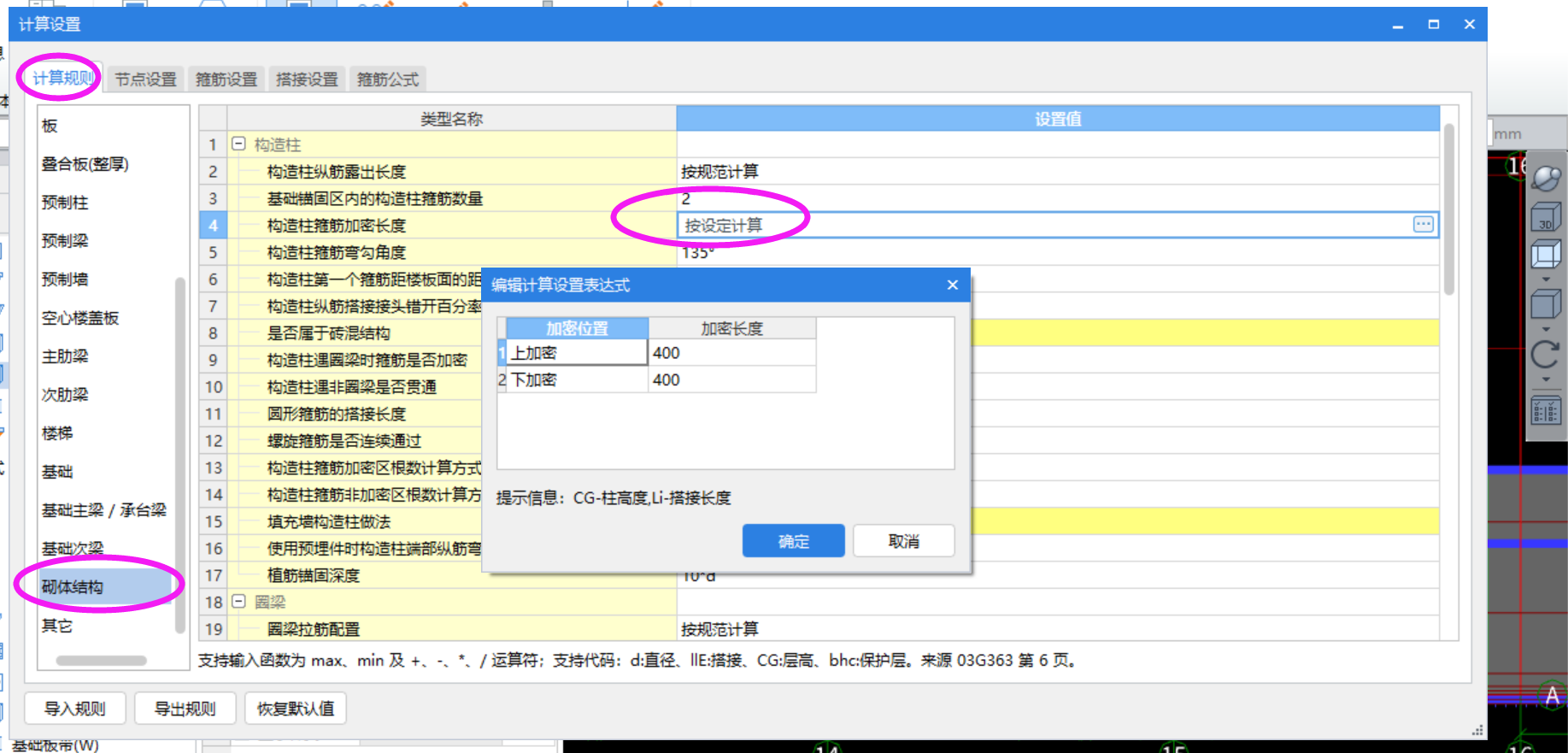This screenshot has height=753, width=1568.
Task: Click the category list vertical scrollbar
Action: point(179,455)
